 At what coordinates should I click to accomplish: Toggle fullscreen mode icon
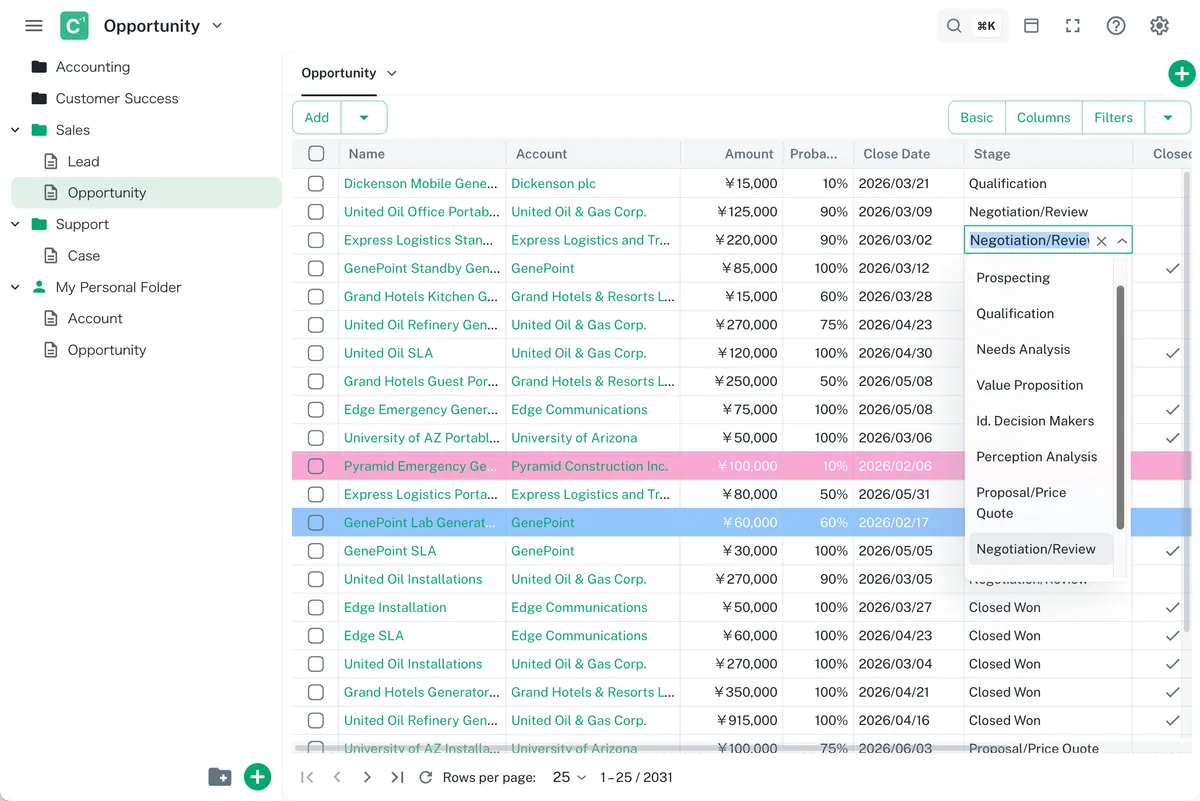click(x=1073, y=26)
